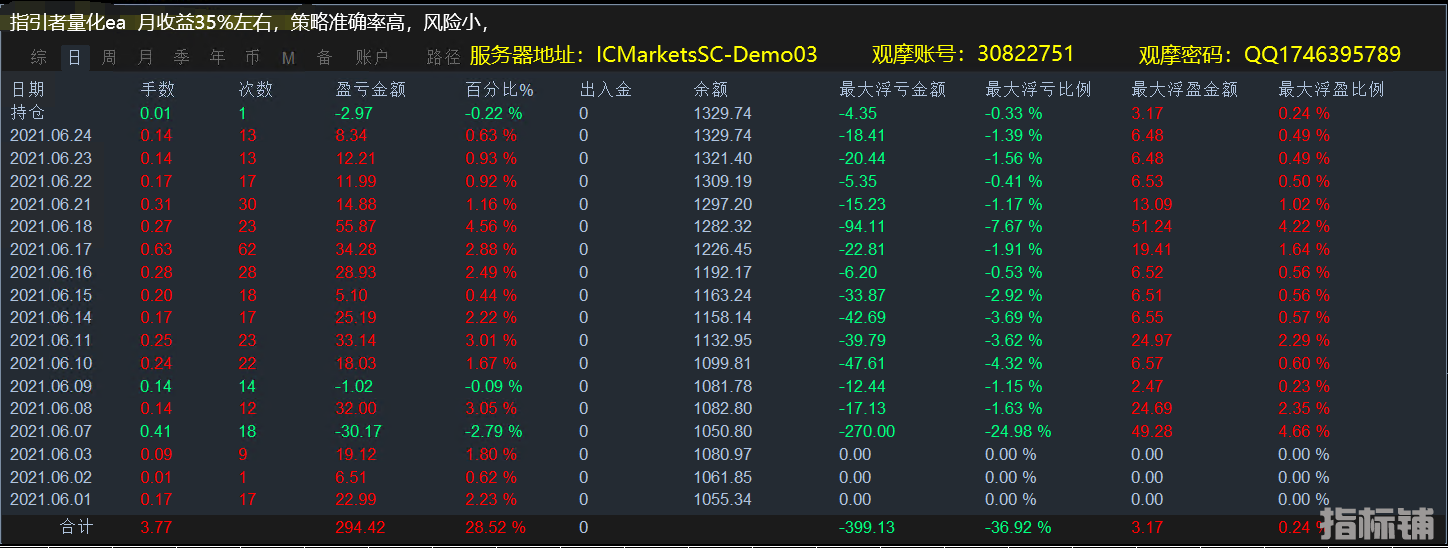The height and width of the screenshot is (548, 1448).
Task: Click the 盈亏金额 column header
Action: point(371,90)
